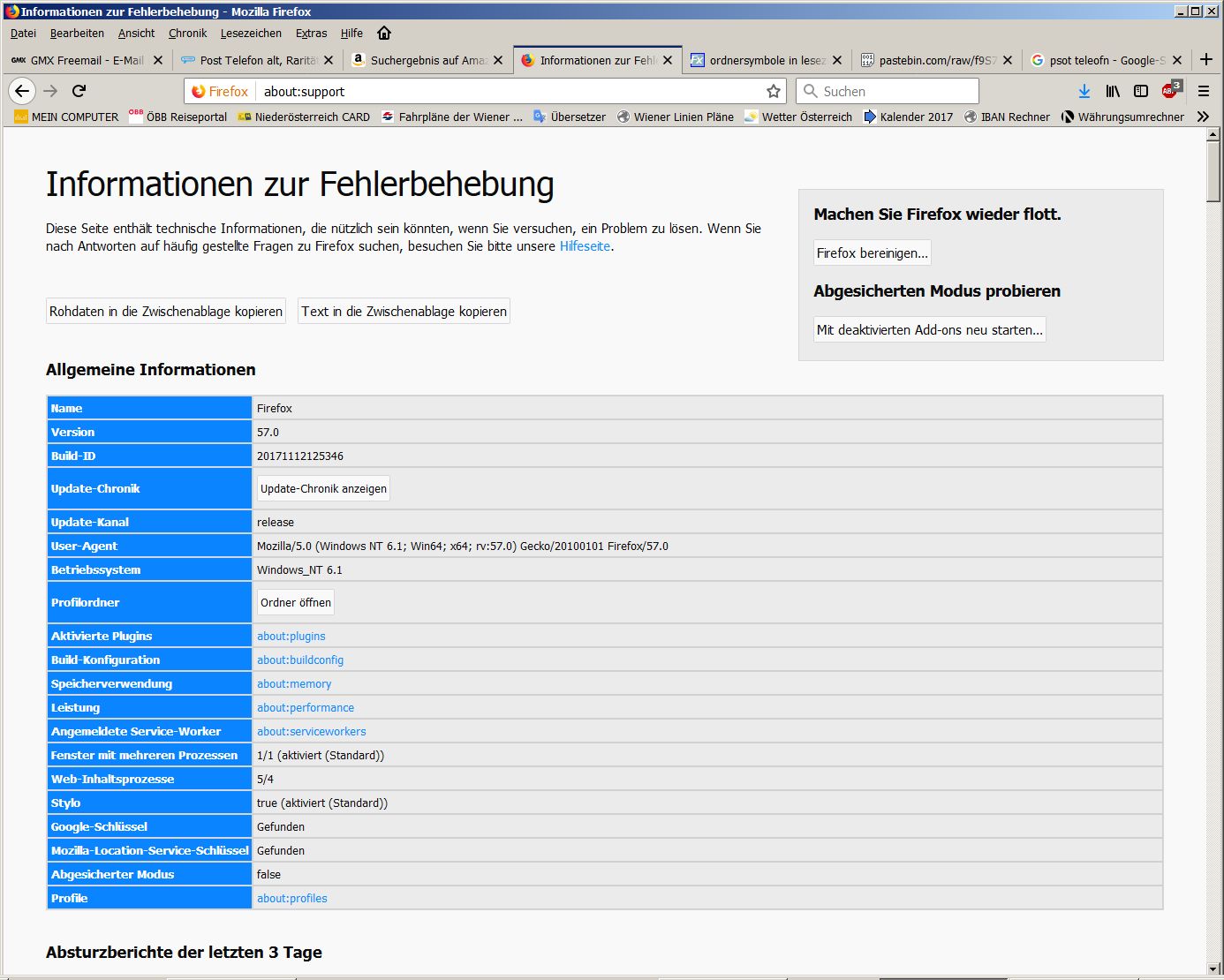
Task: Open the Lesezeichen menu
Action: [x=251, y=33]
